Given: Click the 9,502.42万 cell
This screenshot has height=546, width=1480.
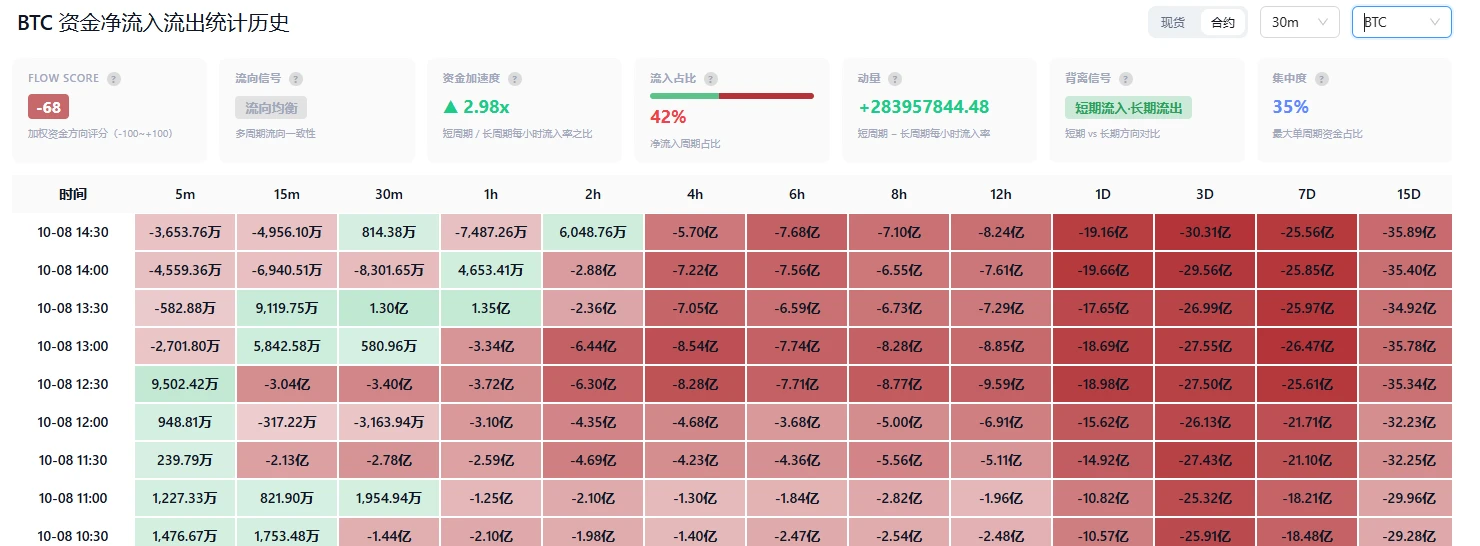Looking at the screenshot, I should pos(185,384).
